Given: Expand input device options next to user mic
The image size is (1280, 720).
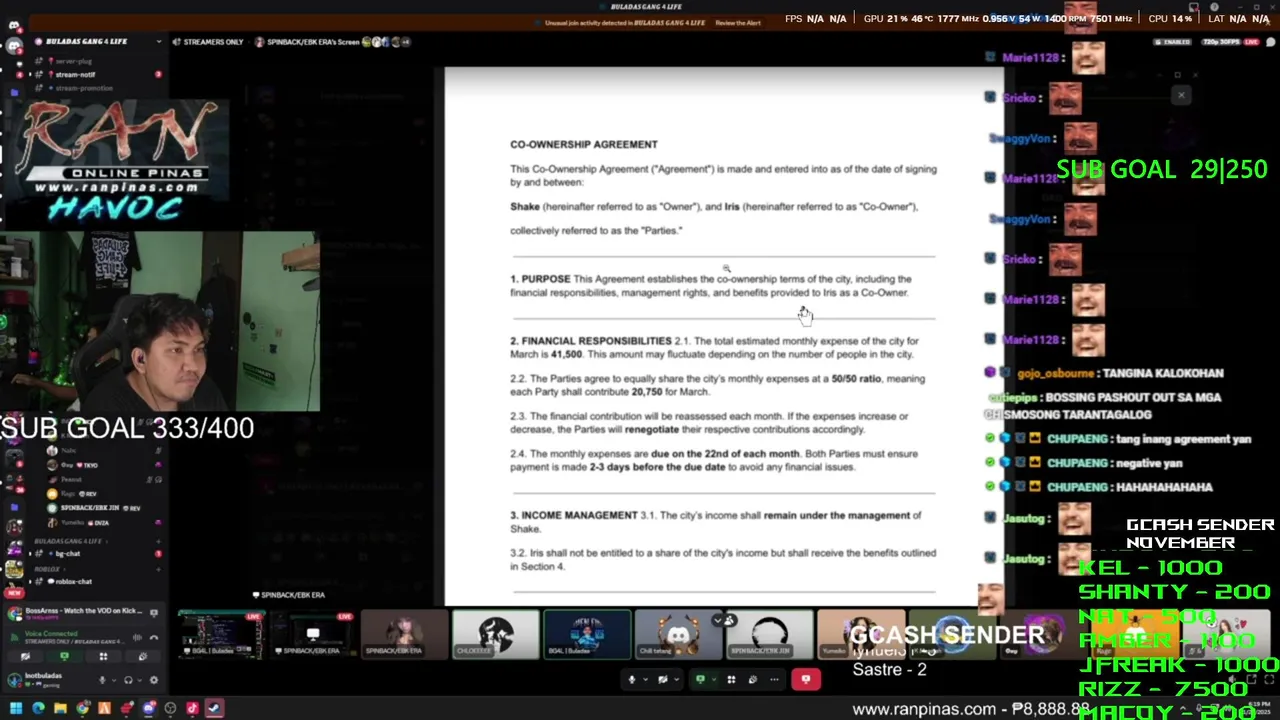Looking at the screenshot, I should [112, 680].
